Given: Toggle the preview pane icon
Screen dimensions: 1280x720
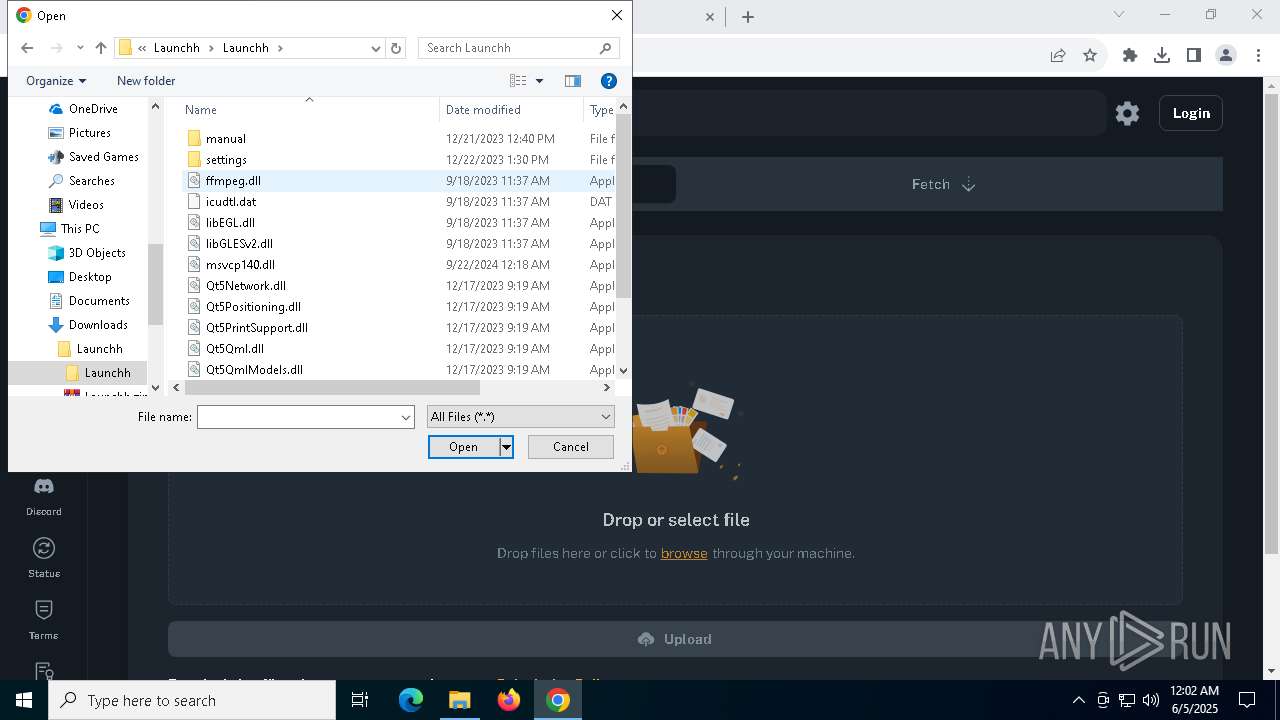Looking at the screenshot, I should click(x=573, y=81).
